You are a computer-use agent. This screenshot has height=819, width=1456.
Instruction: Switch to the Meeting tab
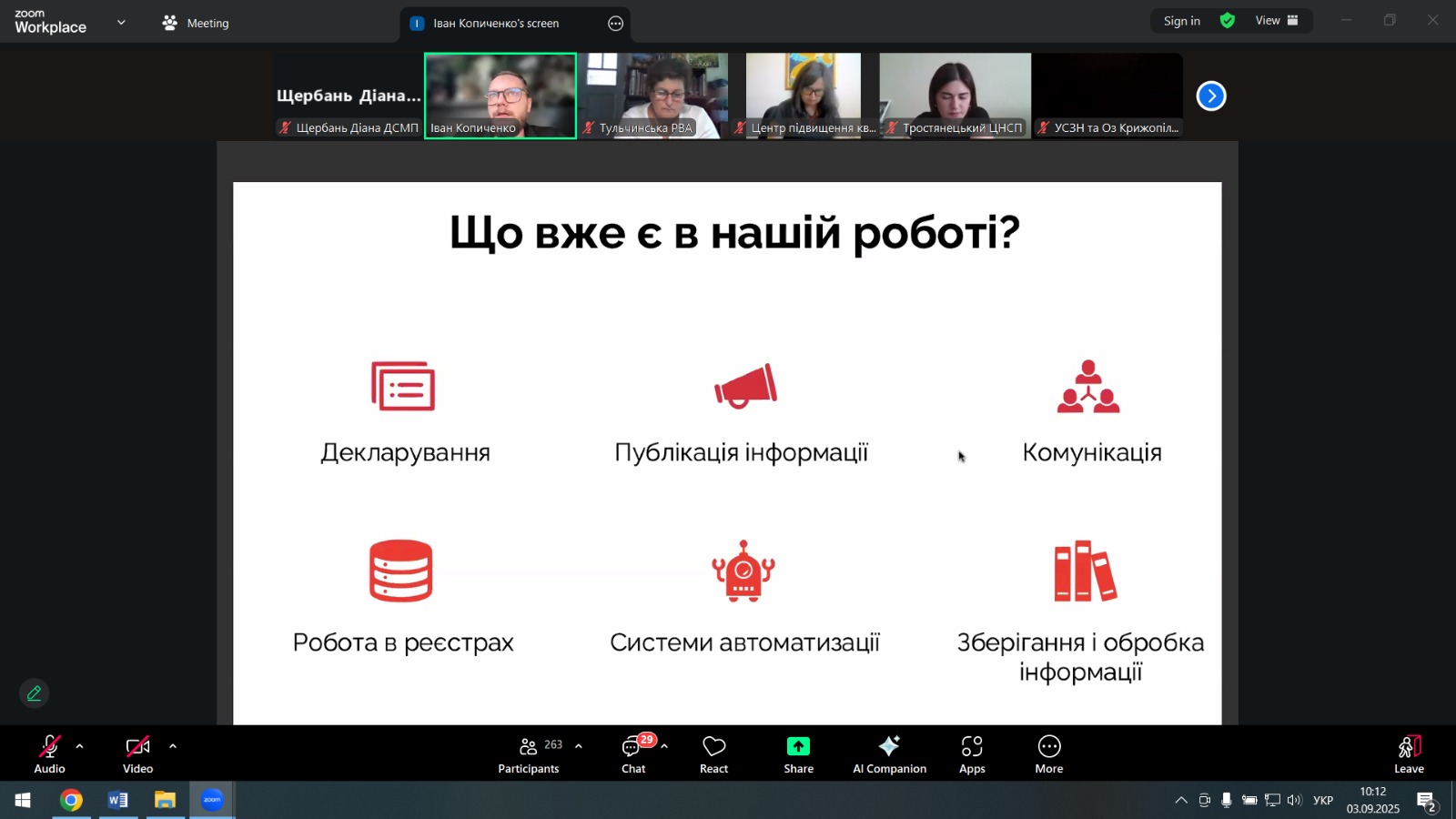196,23
